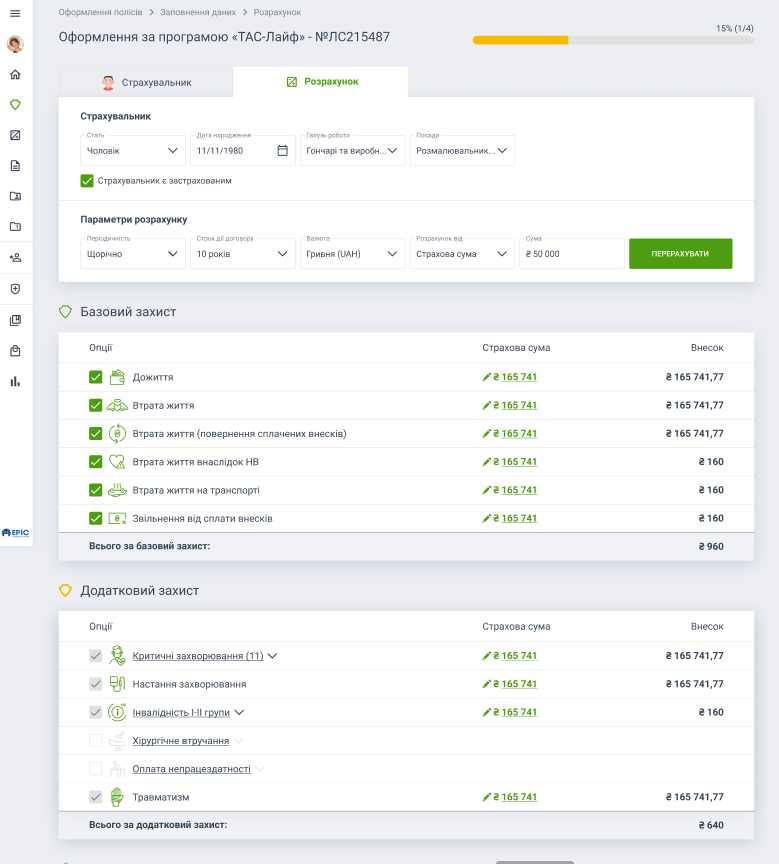Go to the home icon in sidebar
Viewport: 779px width, 864px height.
click(15, 75)
